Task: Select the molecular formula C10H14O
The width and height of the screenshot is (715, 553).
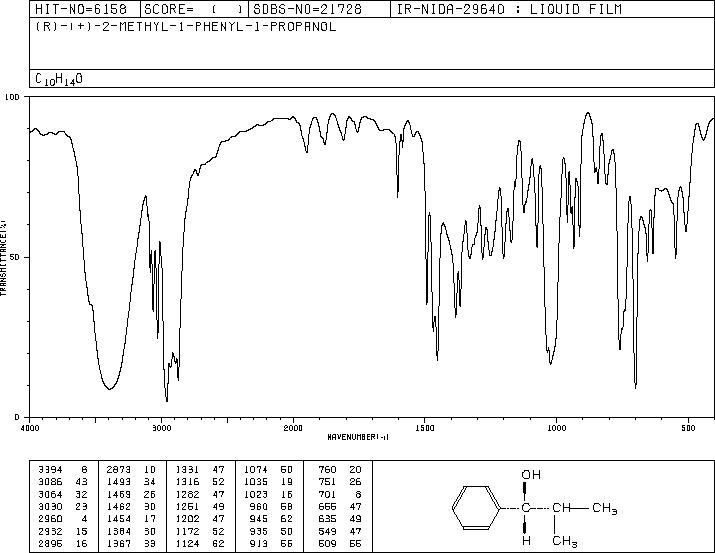Action: click(59, 79)
